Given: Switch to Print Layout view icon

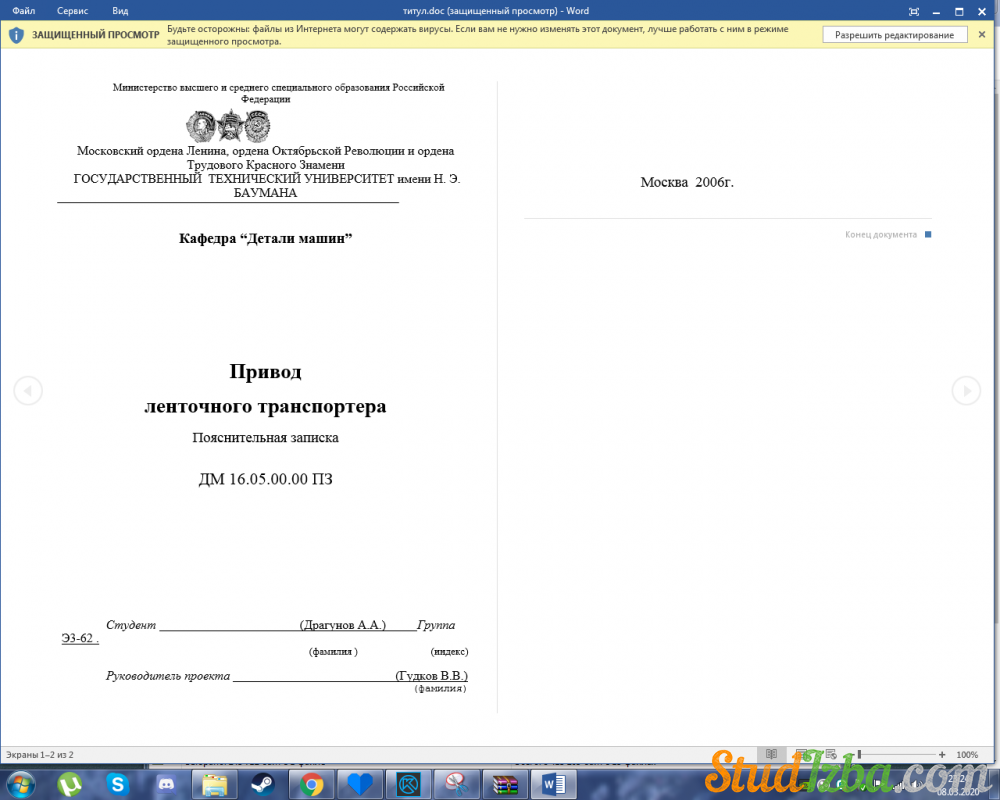Looking at the screenshot, I should point(802,754).
